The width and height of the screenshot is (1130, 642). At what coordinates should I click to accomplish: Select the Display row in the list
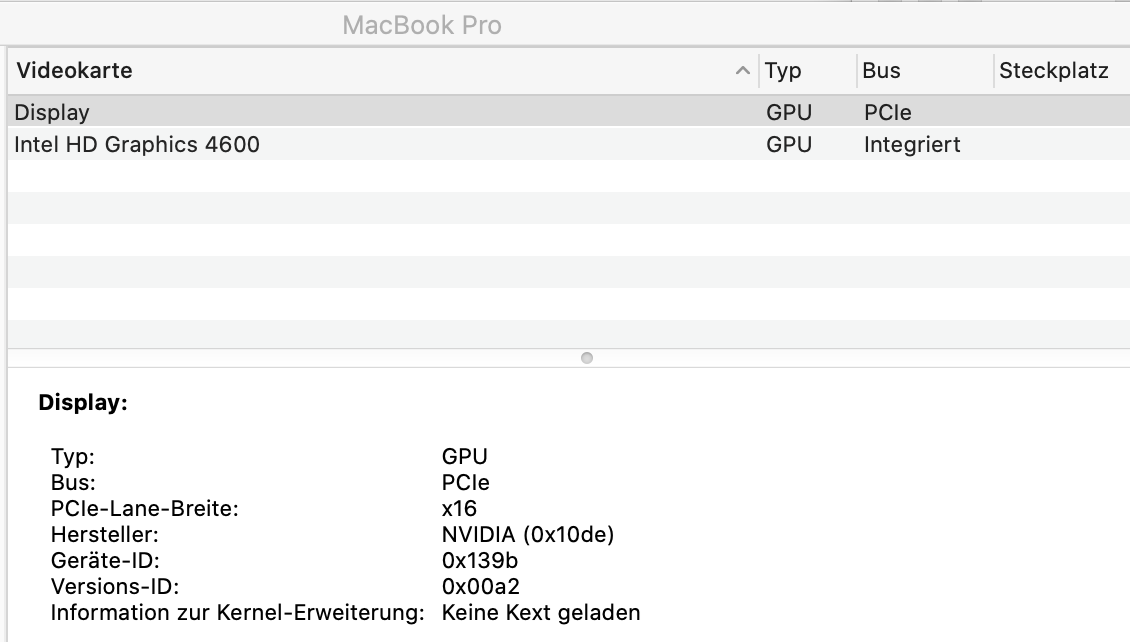click(52, 113)
